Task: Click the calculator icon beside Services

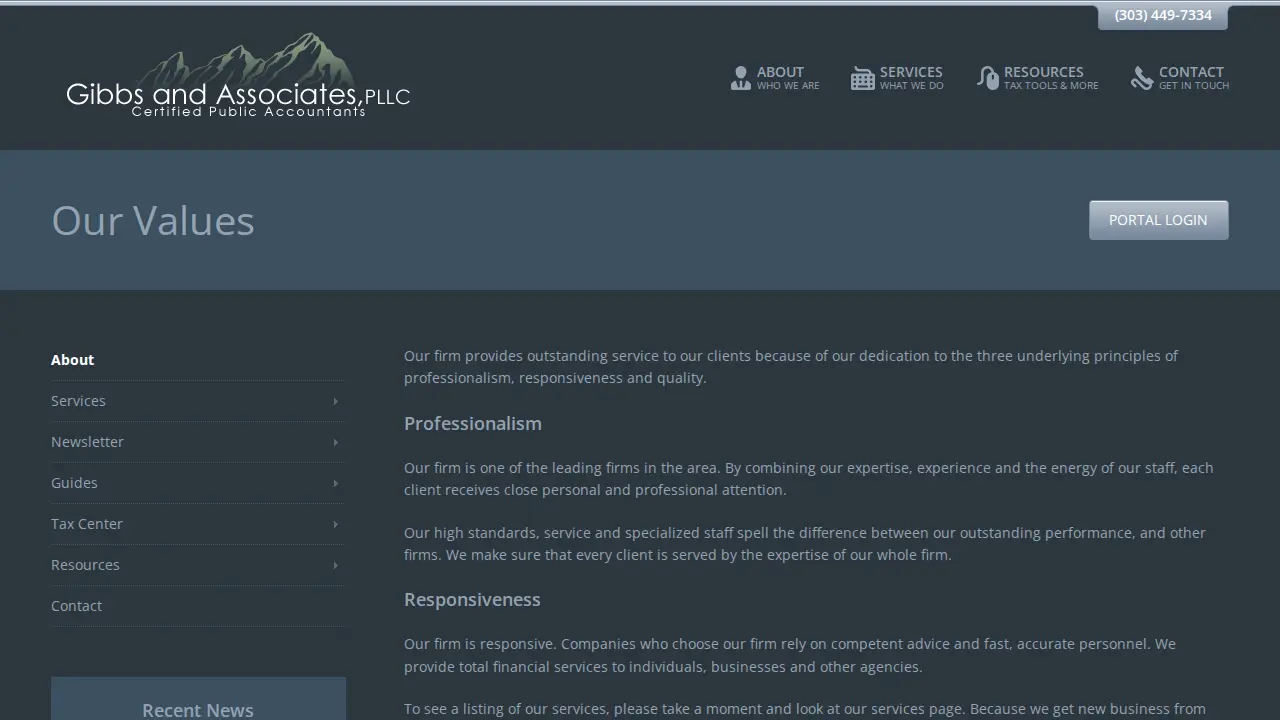Action: click(862, 78)
